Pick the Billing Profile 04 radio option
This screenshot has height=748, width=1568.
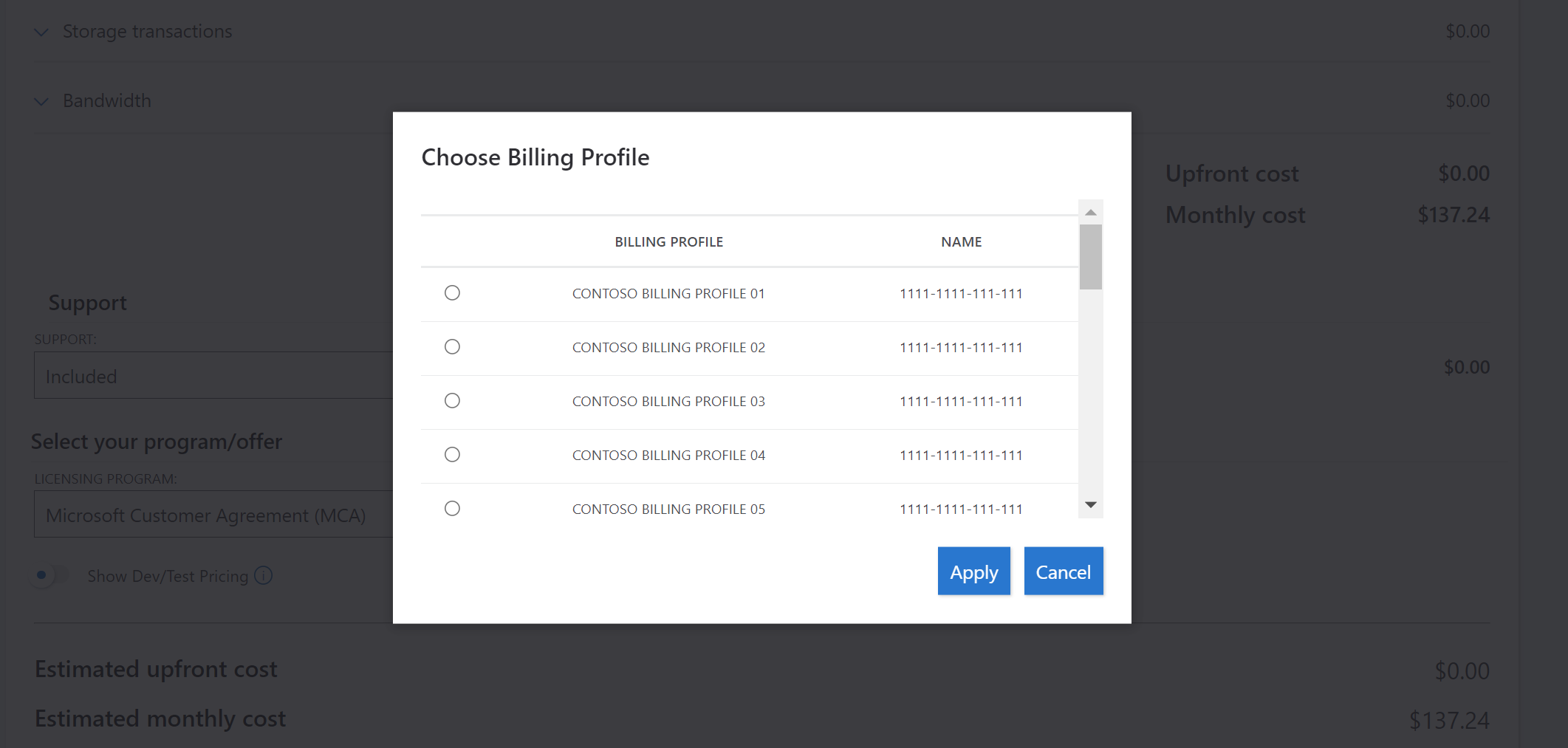(x=452, y=455)
